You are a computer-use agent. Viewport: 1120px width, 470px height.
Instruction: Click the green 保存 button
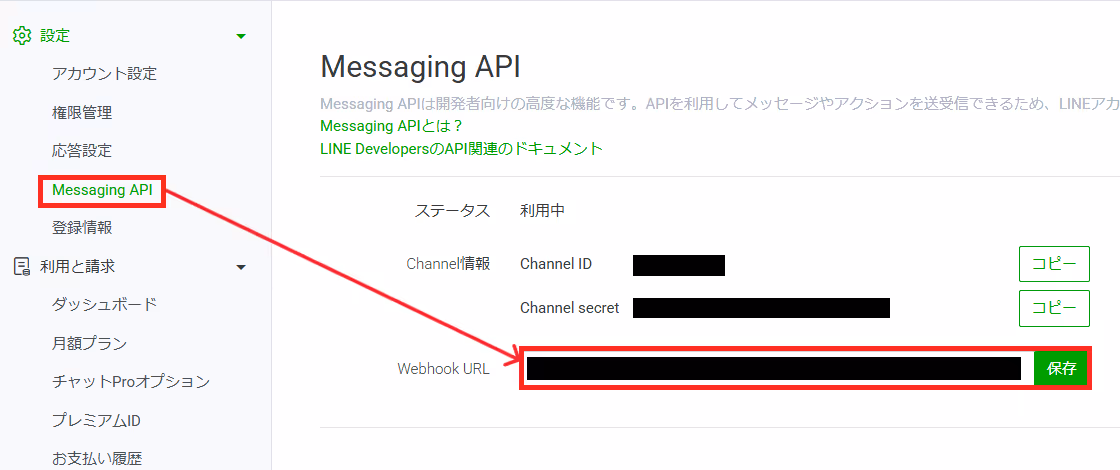click(x=1061, y=369)
